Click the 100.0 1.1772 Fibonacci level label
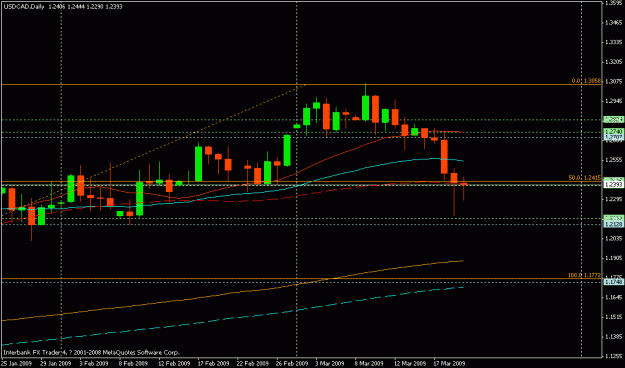625x368 pixels. (584, 275)
